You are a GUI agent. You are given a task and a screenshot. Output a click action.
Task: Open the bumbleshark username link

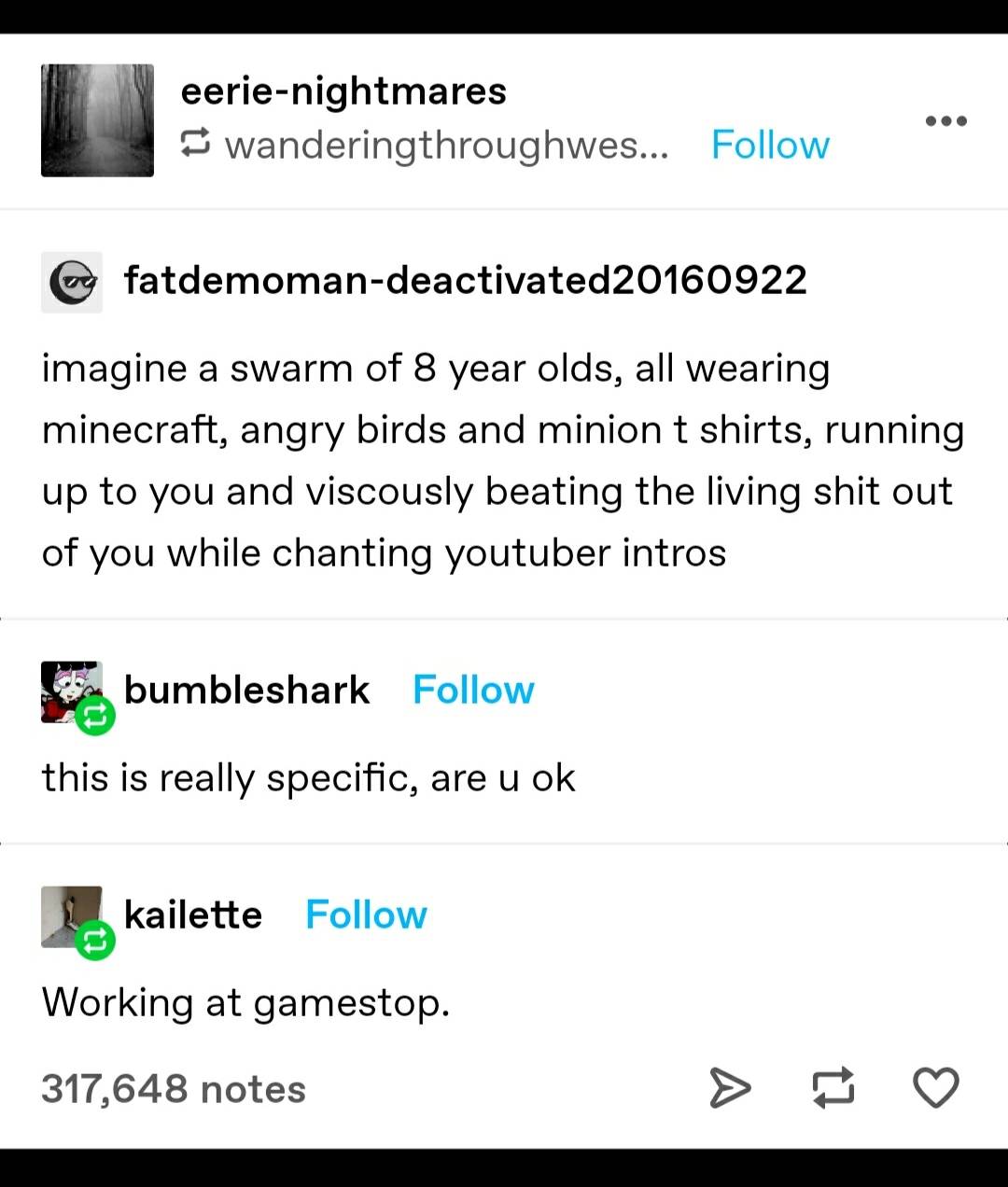point(246,691)
